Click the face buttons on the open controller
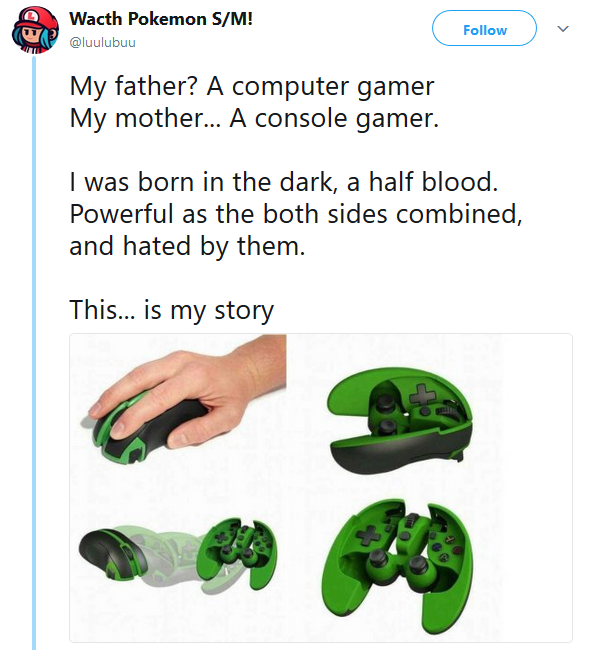The width and height of the screenshot is (592, 650). pyautogui.click(x=445, y=546)
